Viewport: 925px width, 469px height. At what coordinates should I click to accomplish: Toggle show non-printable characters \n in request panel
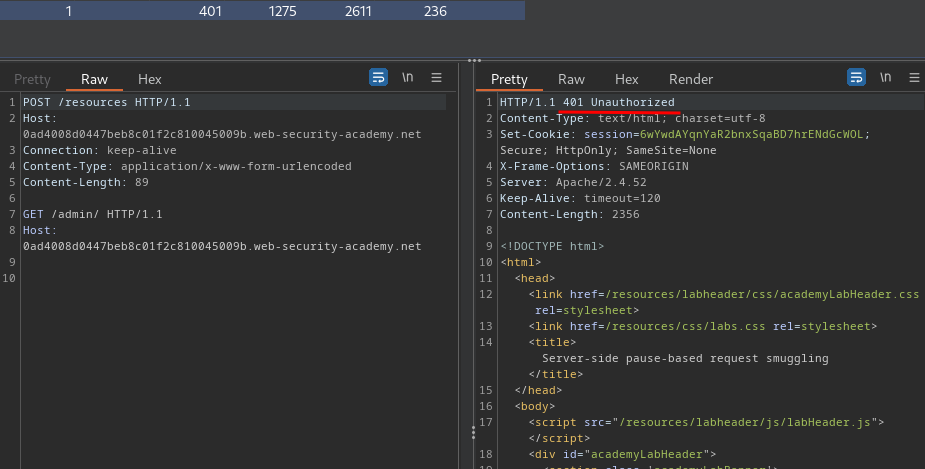pyautogui.click(x=408, y=77)
